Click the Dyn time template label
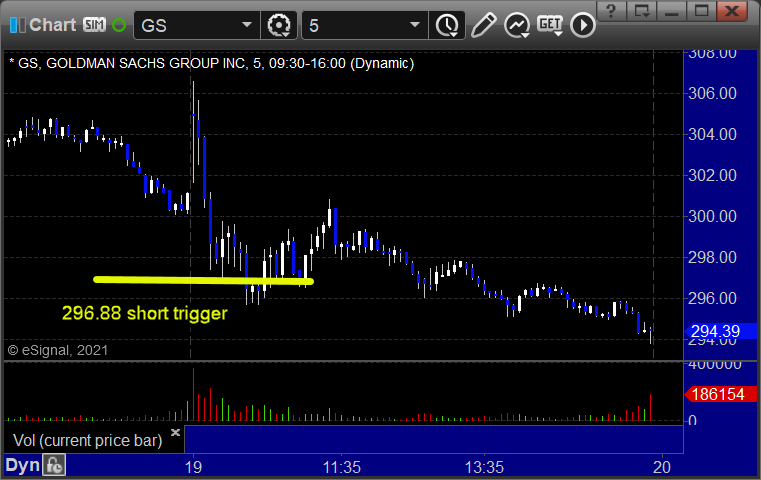This screenshot has width=761, height=480. [22, 465]
